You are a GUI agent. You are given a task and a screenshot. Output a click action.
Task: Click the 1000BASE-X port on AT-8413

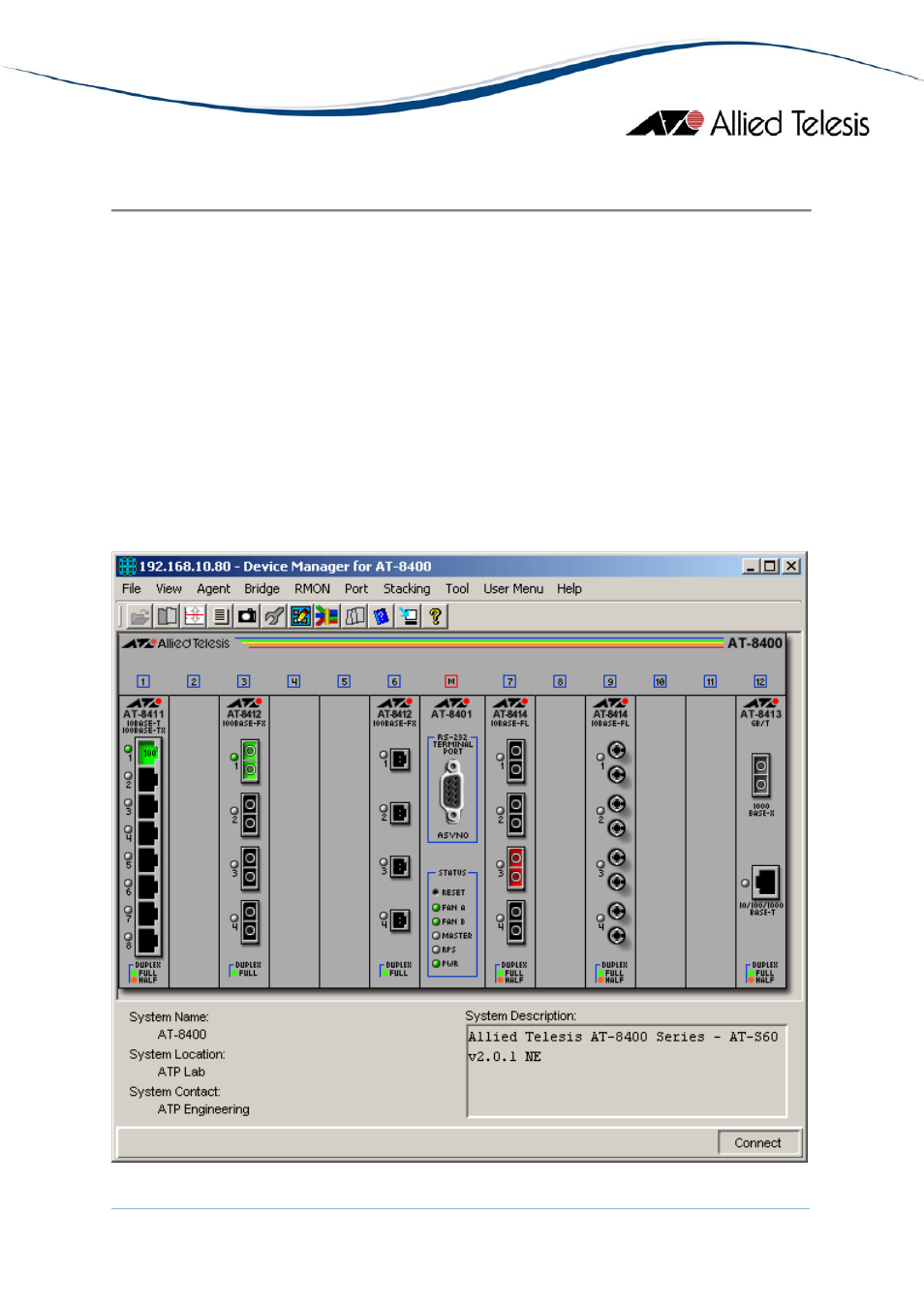761,775
